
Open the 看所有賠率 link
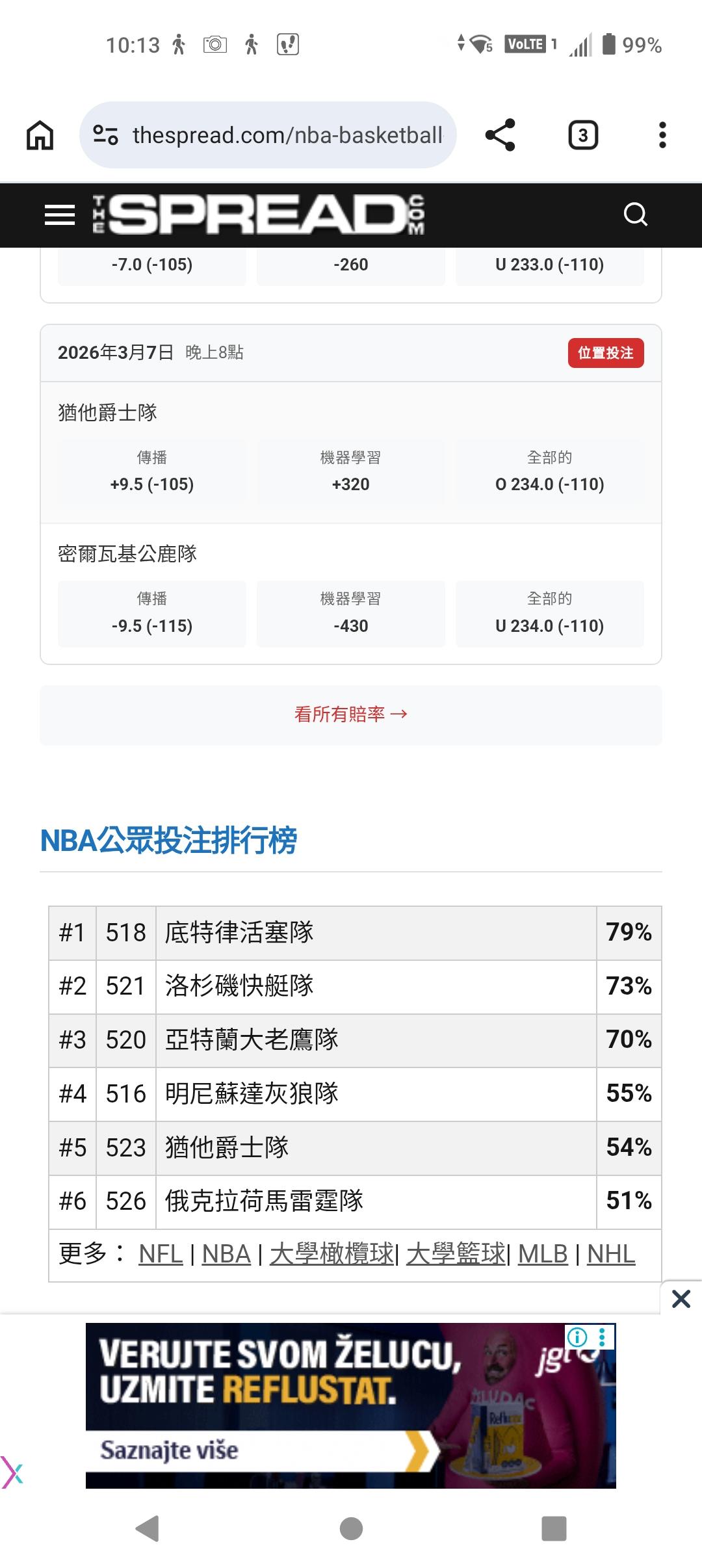(x=351, y=714)
